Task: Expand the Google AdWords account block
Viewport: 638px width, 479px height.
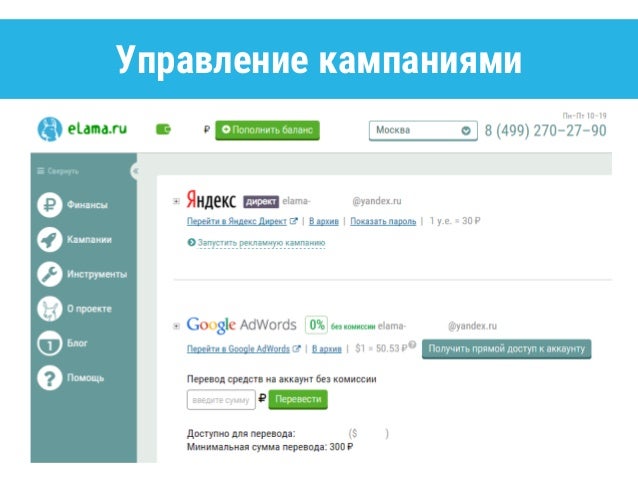Action: 176,326
